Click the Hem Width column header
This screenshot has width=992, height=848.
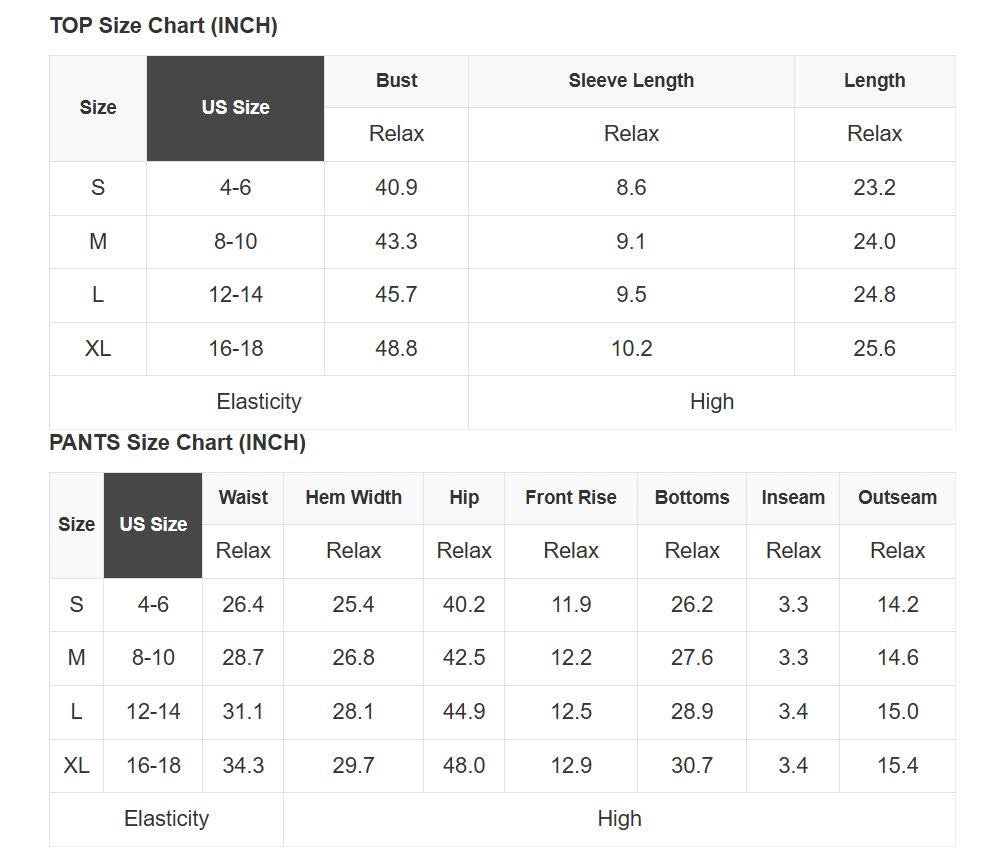coord(353,497)
